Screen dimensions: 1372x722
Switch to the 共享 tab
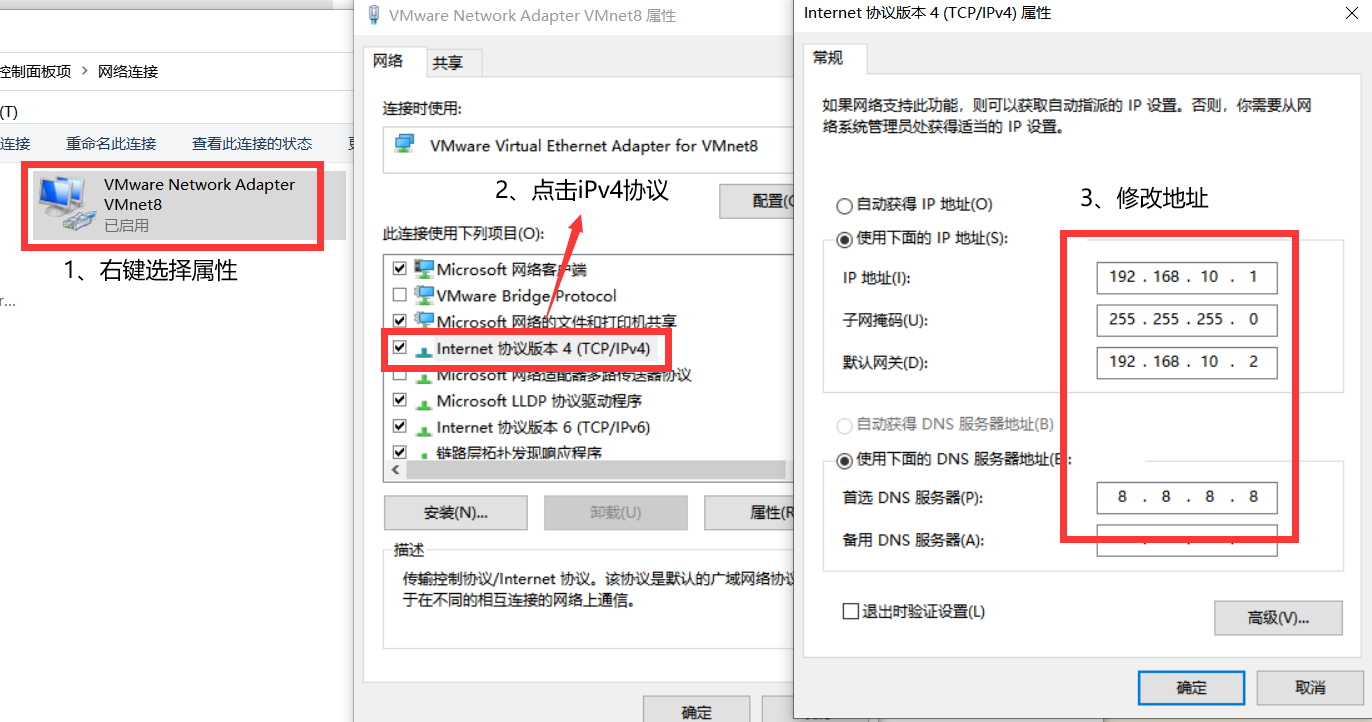coord(448,63)
